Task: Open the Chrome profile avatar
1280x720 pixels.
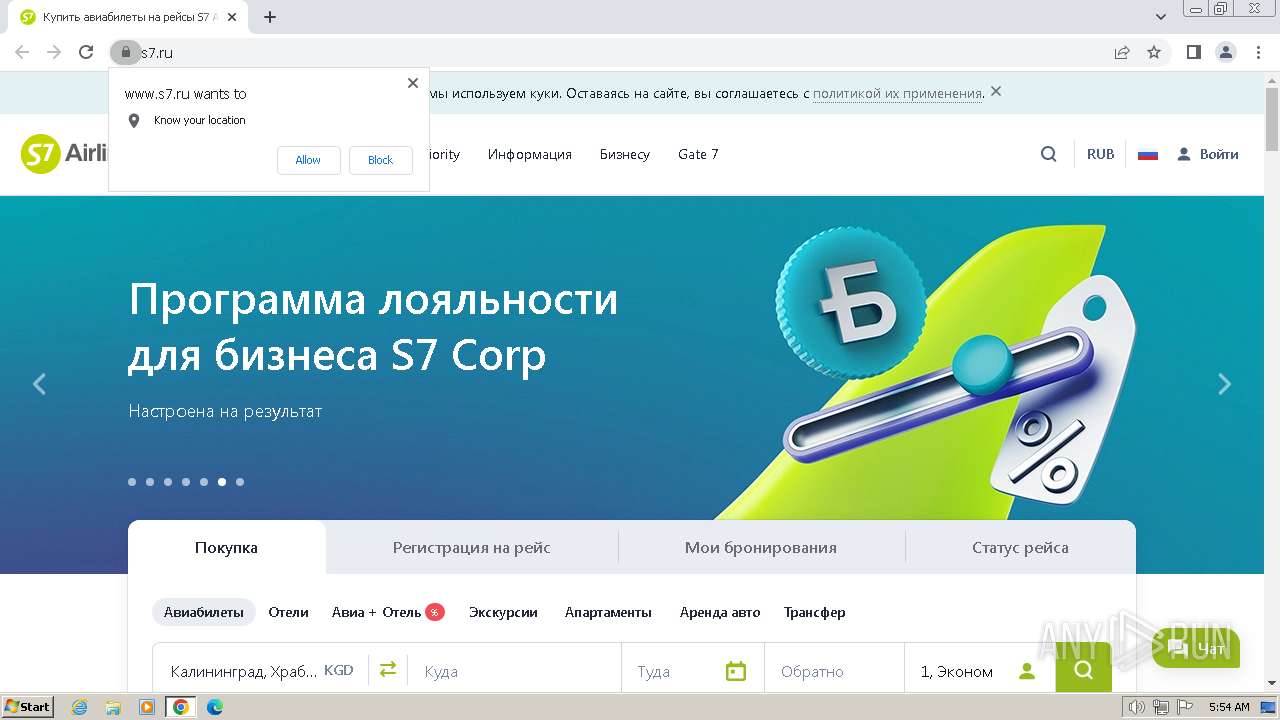Action: (1226, 52)
